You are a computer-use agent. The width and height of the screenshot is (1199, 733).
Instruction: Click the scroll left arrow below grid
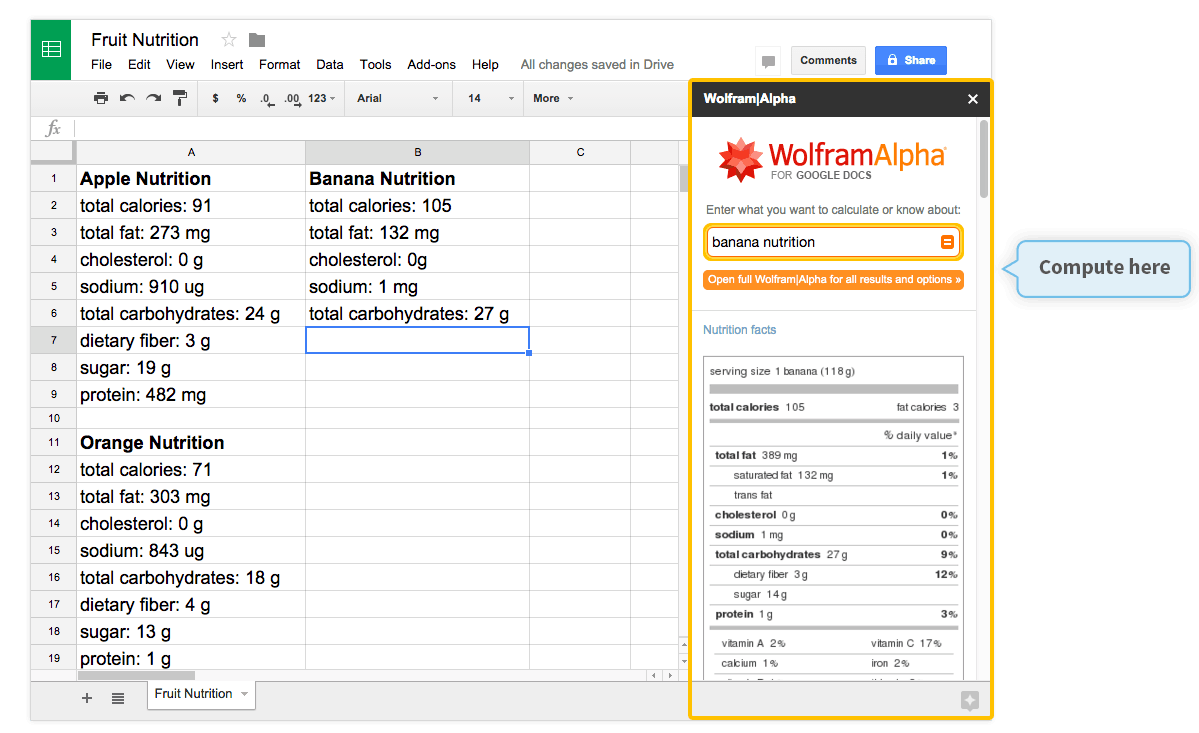tap(654, 676)
